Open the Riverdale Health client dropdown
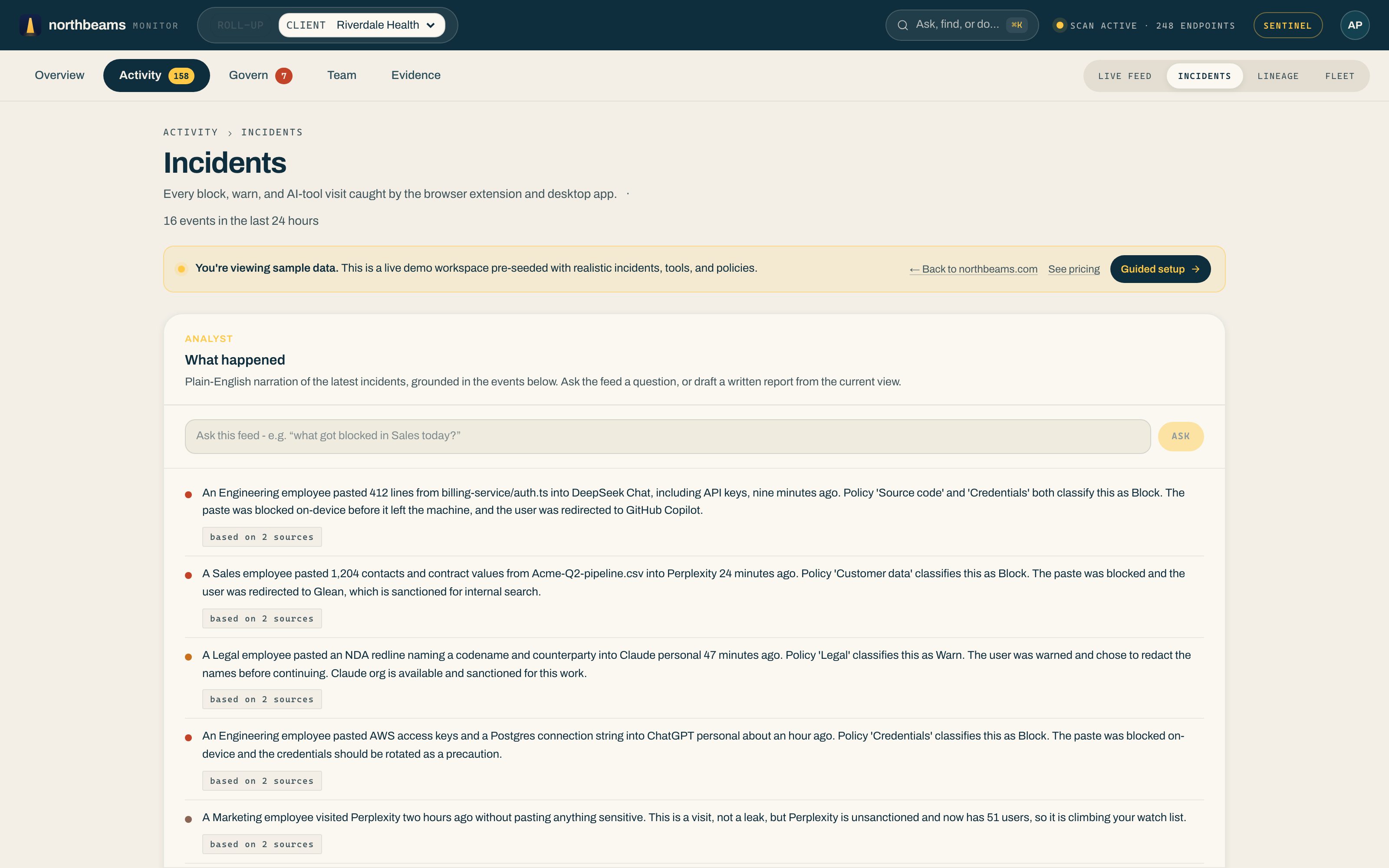Image resolution: width=1389 pixels, height=868 pixels. click(362, 25)
